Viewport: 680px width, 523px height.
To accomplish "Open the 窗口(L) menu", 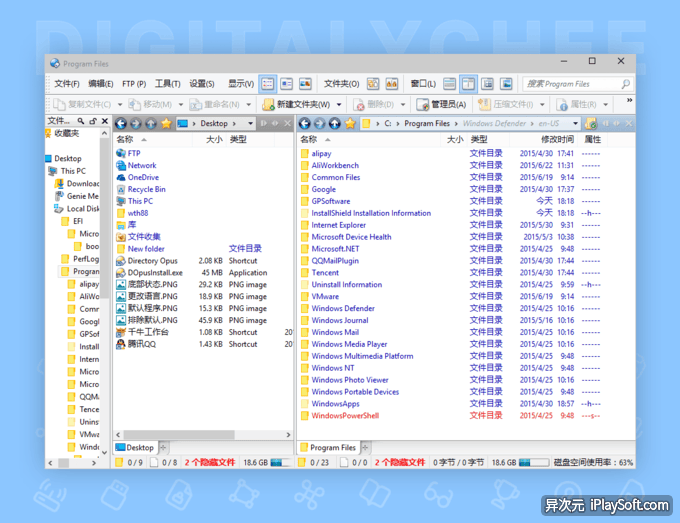I will pos(423,84).
